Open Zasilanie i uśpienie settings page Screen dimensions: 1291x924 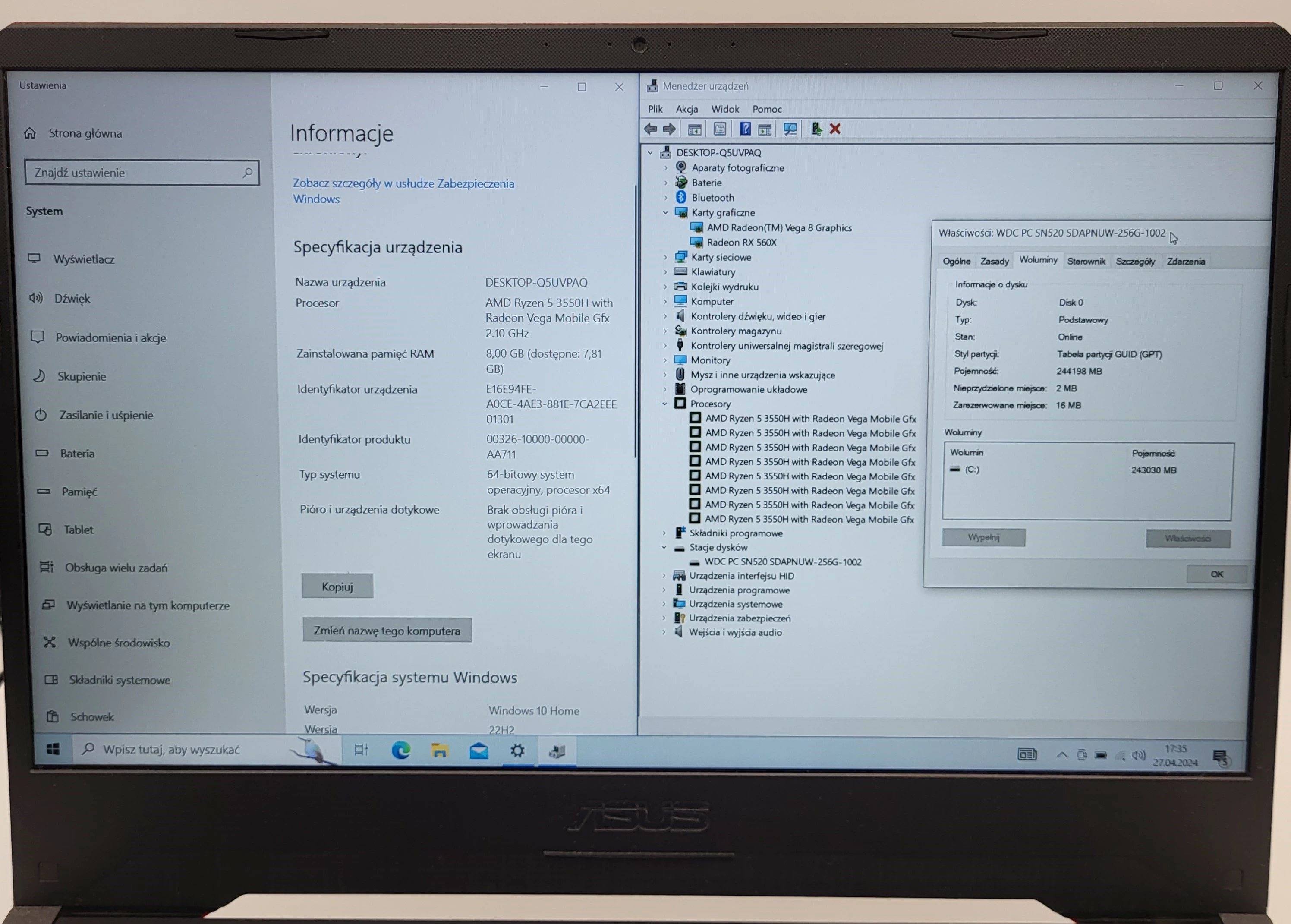tap(106, 415)
